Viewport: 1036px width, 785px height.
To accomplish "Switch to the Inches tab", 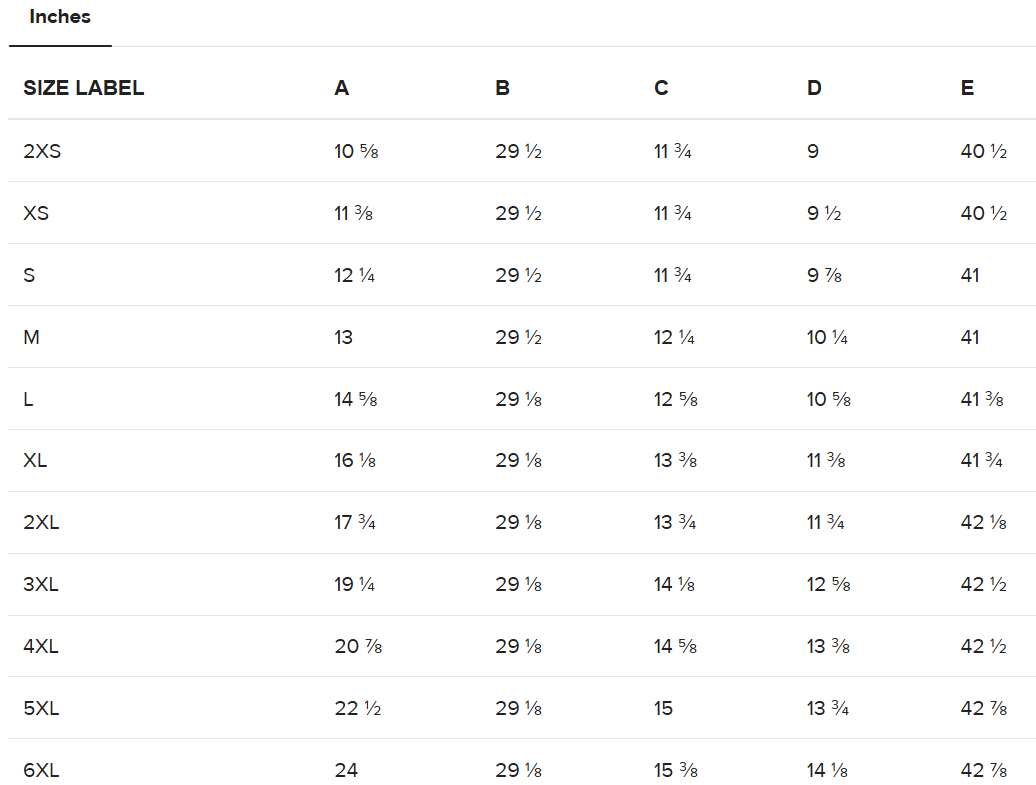I will (60, 17).
